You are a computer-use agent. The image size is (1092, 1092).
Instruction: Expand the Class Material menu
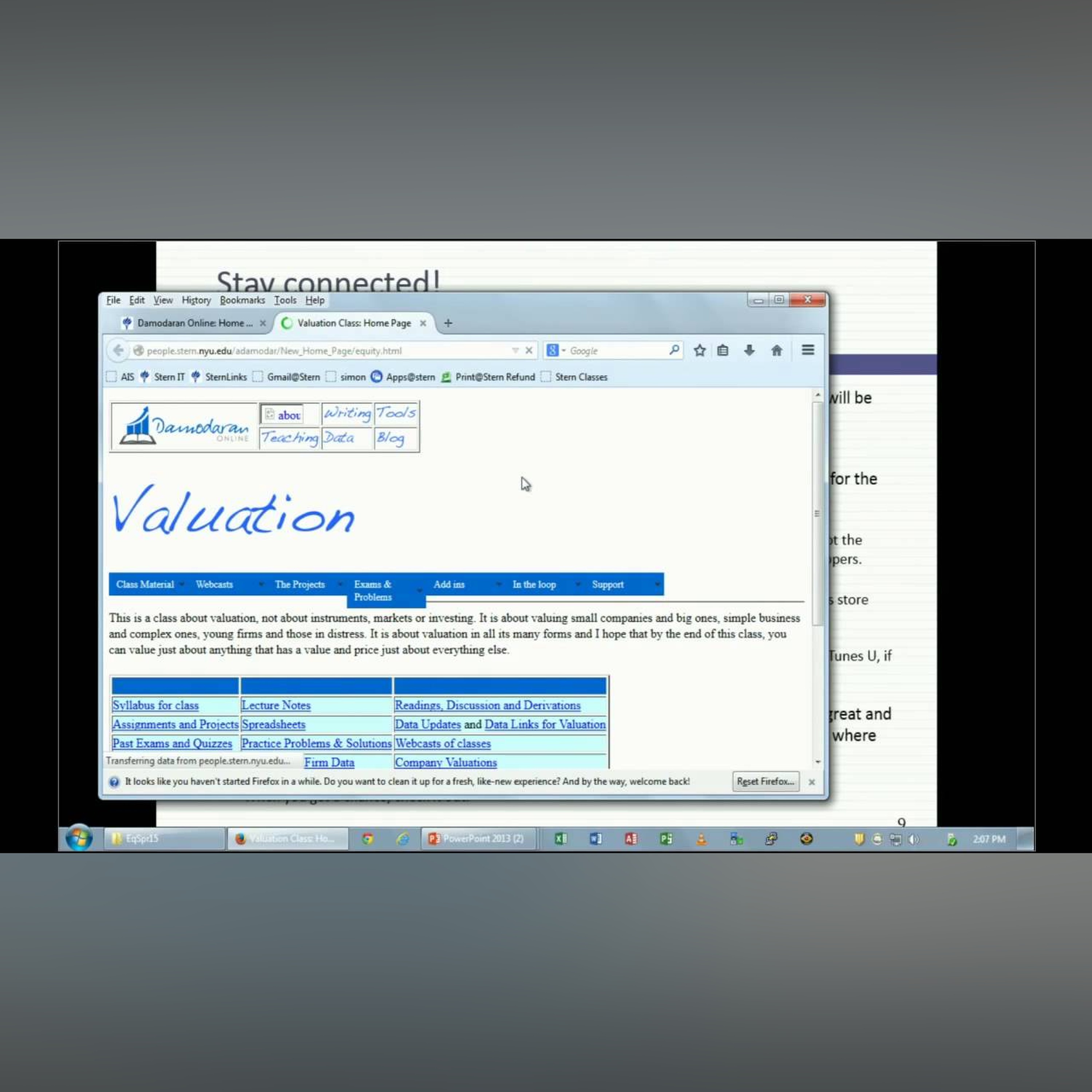pos(148,585)
